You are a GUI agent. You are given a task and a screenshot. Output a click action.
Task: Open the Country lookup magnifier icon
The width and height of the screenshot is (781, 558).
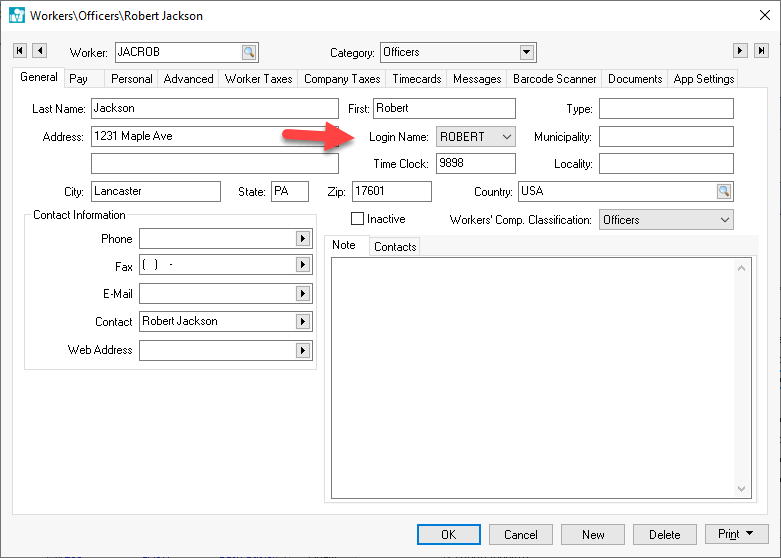[x=723, y=192]
